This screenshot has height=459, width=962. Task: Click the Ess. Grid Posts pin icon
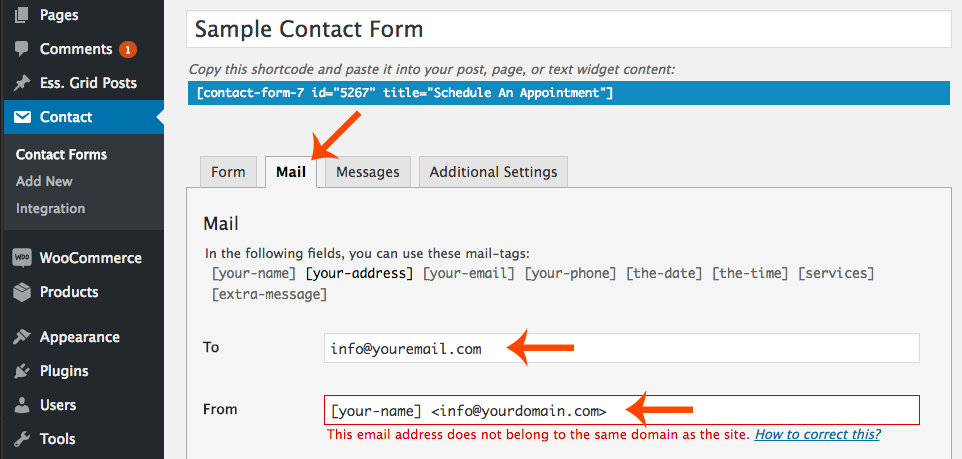(22, 83)
